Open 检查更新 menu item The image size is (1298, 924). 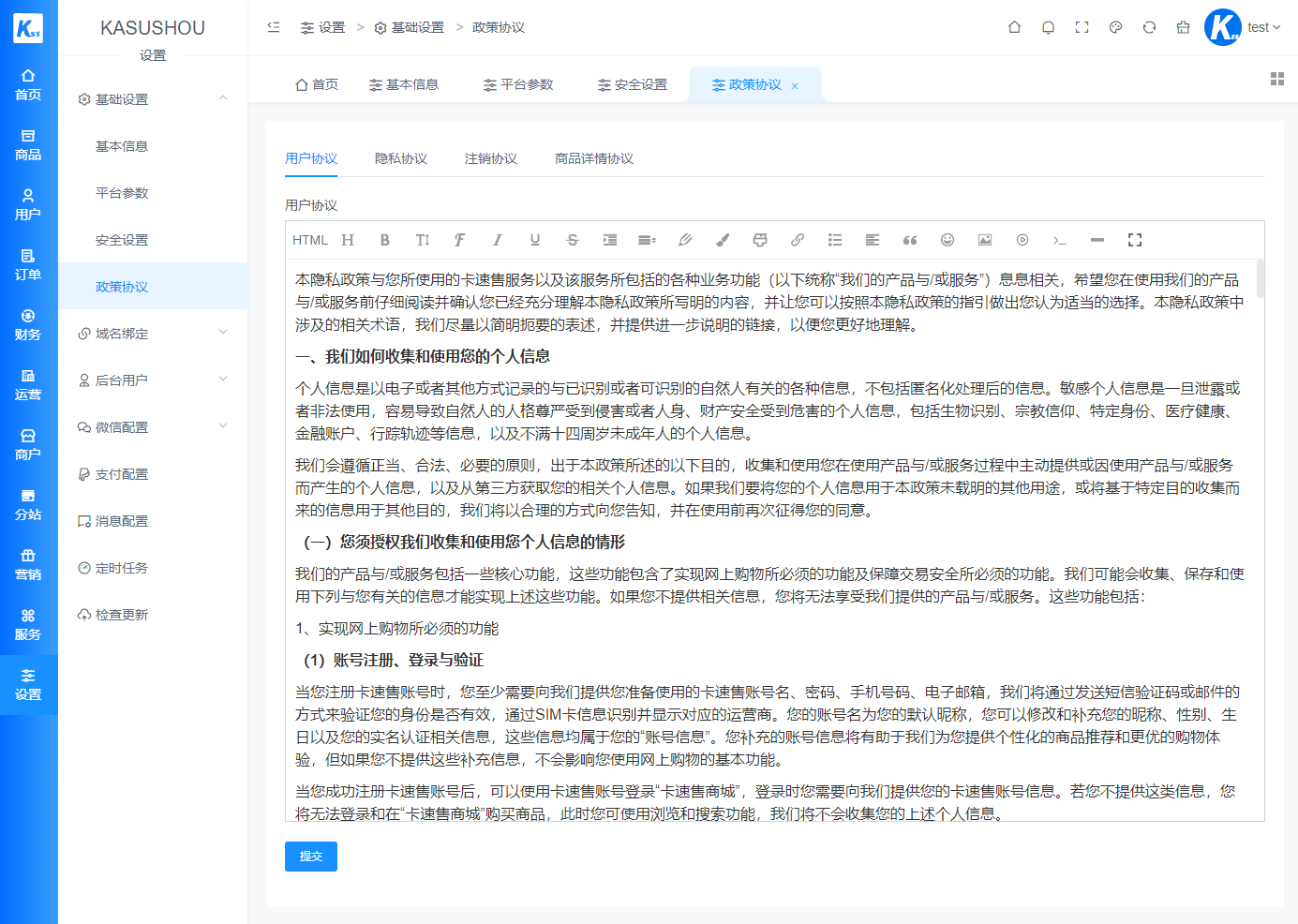click(x=153, y=614)
